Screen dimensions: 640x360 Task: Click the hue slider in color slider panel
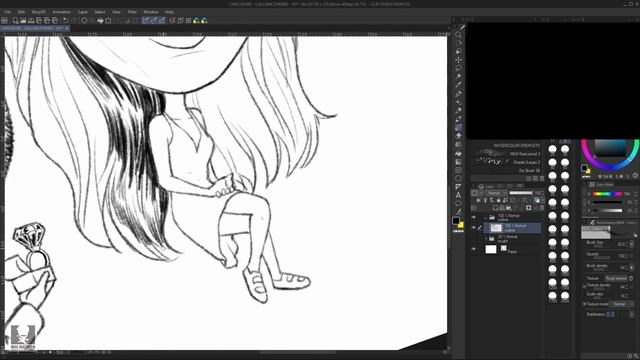pyautogui.click(x=607, y=194)
